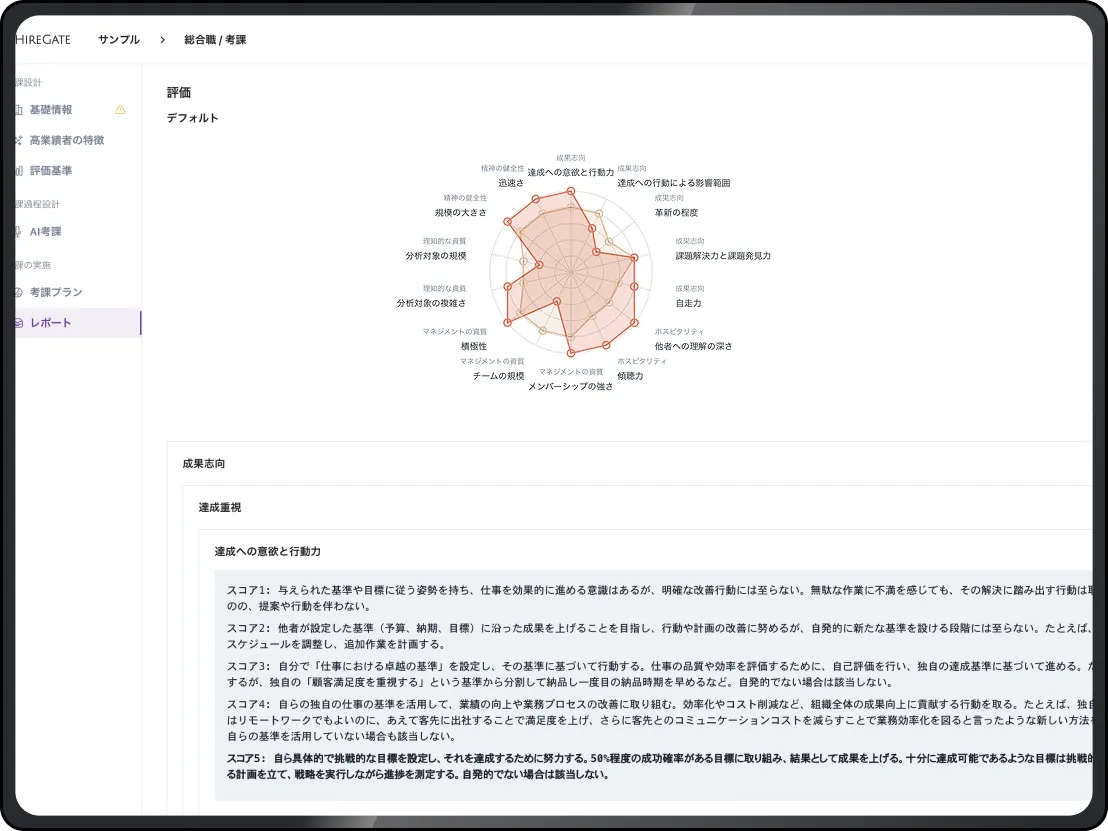Click the 成果志向 section header
1108x831 pixels.
pyautogui.click(x=205, y=463)
